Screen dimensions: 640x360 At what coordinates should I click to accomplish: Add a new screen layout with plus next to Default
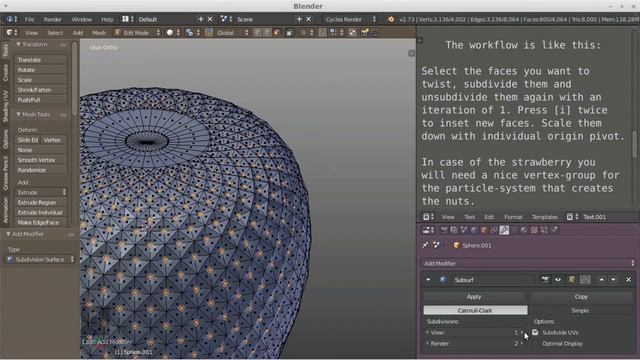coord(200,19)
